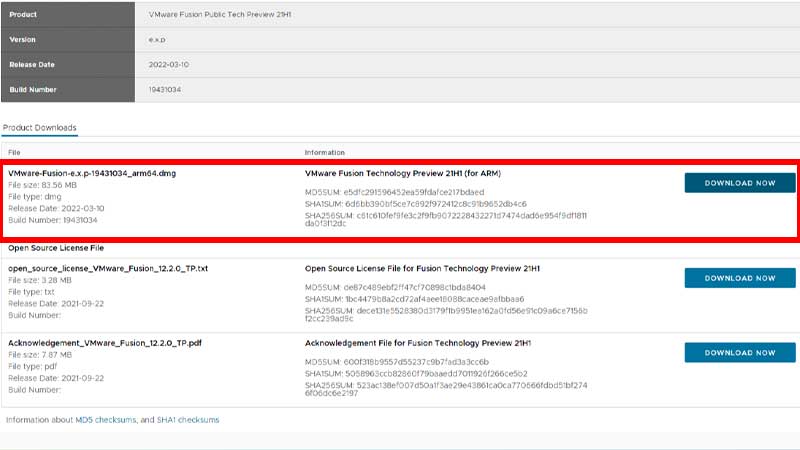Click the MD5SUM value of the dmg file
Viewport: 800px width, 450px height.
coord(414,192)
